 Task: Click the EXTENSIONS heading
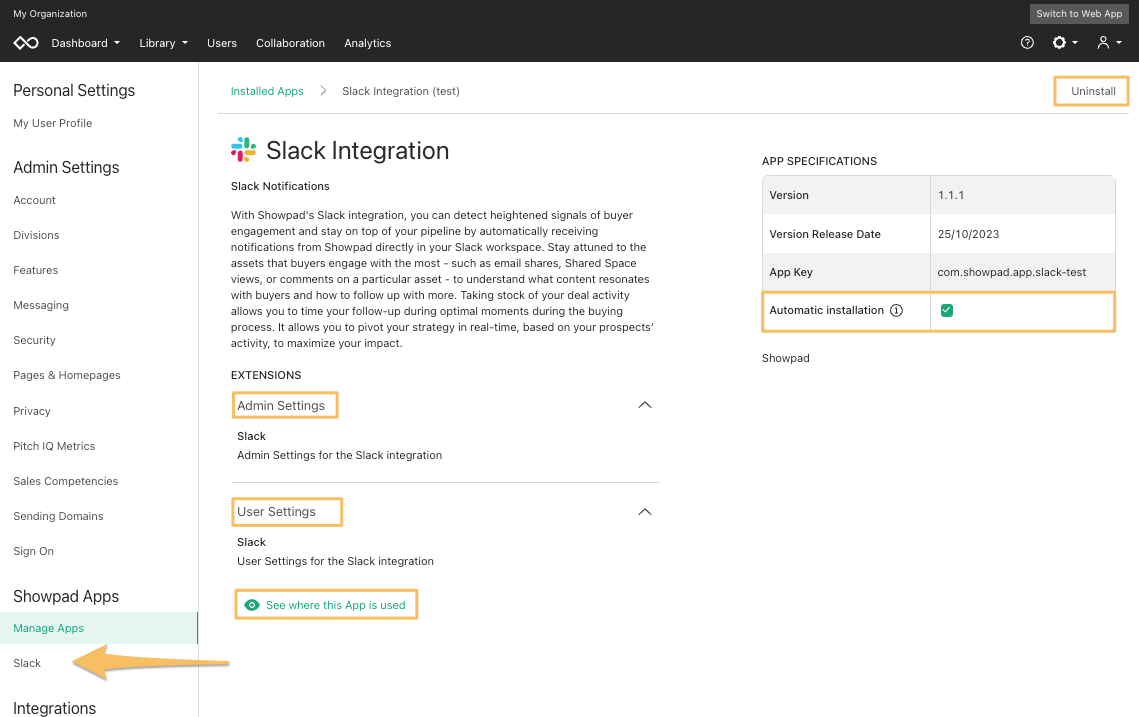click(x=266, y=375)
